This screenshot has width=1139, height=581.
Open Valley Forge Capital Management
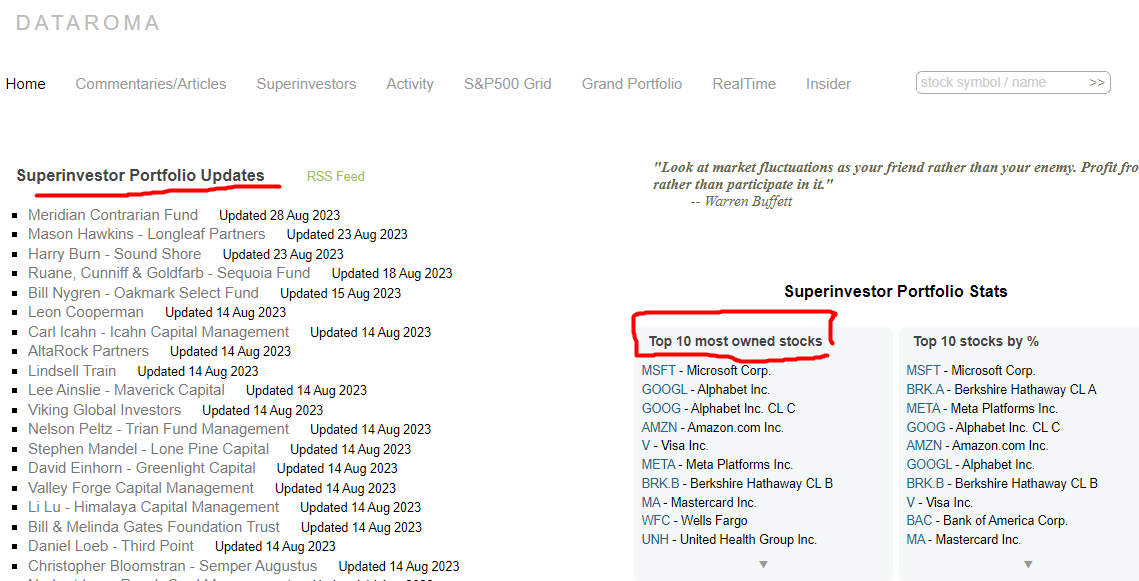(x=141, y=488)
